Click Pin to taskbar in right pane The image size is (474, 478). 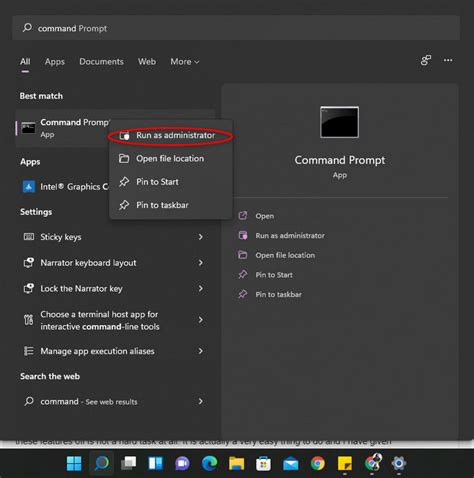[278, 294]
